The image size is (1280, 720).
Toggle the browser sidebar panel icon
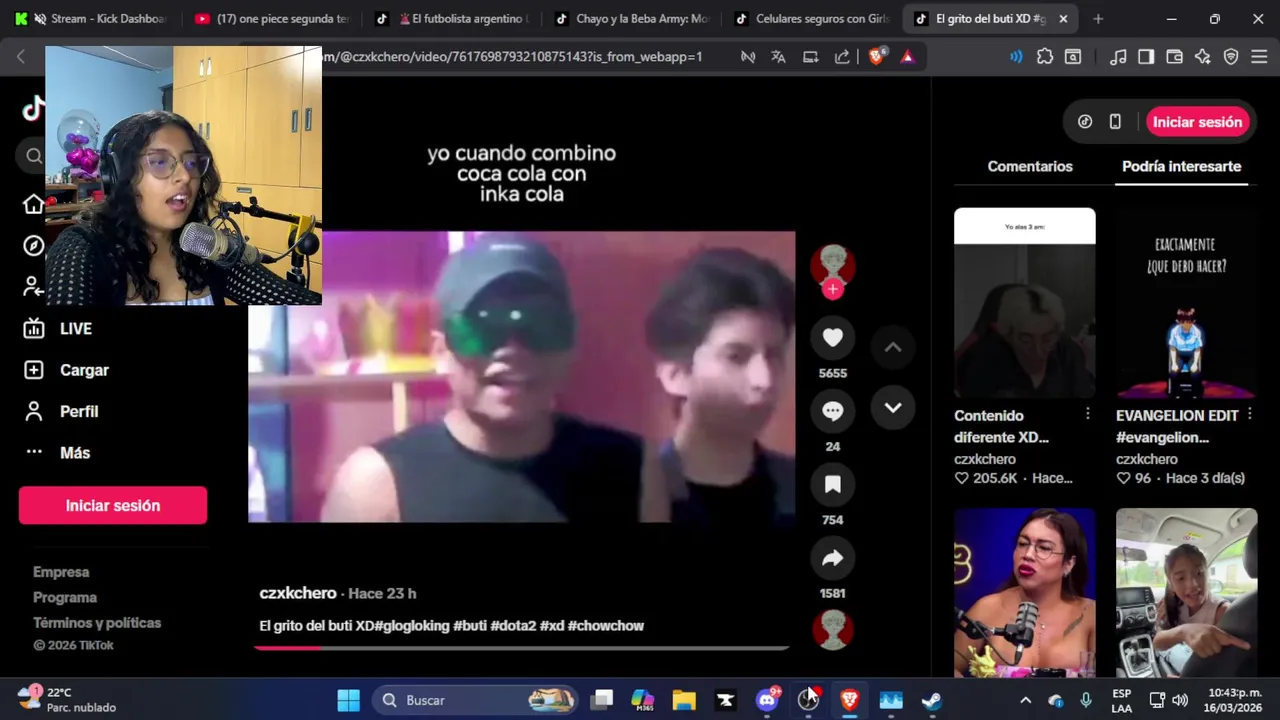(x=1146, y=57)
